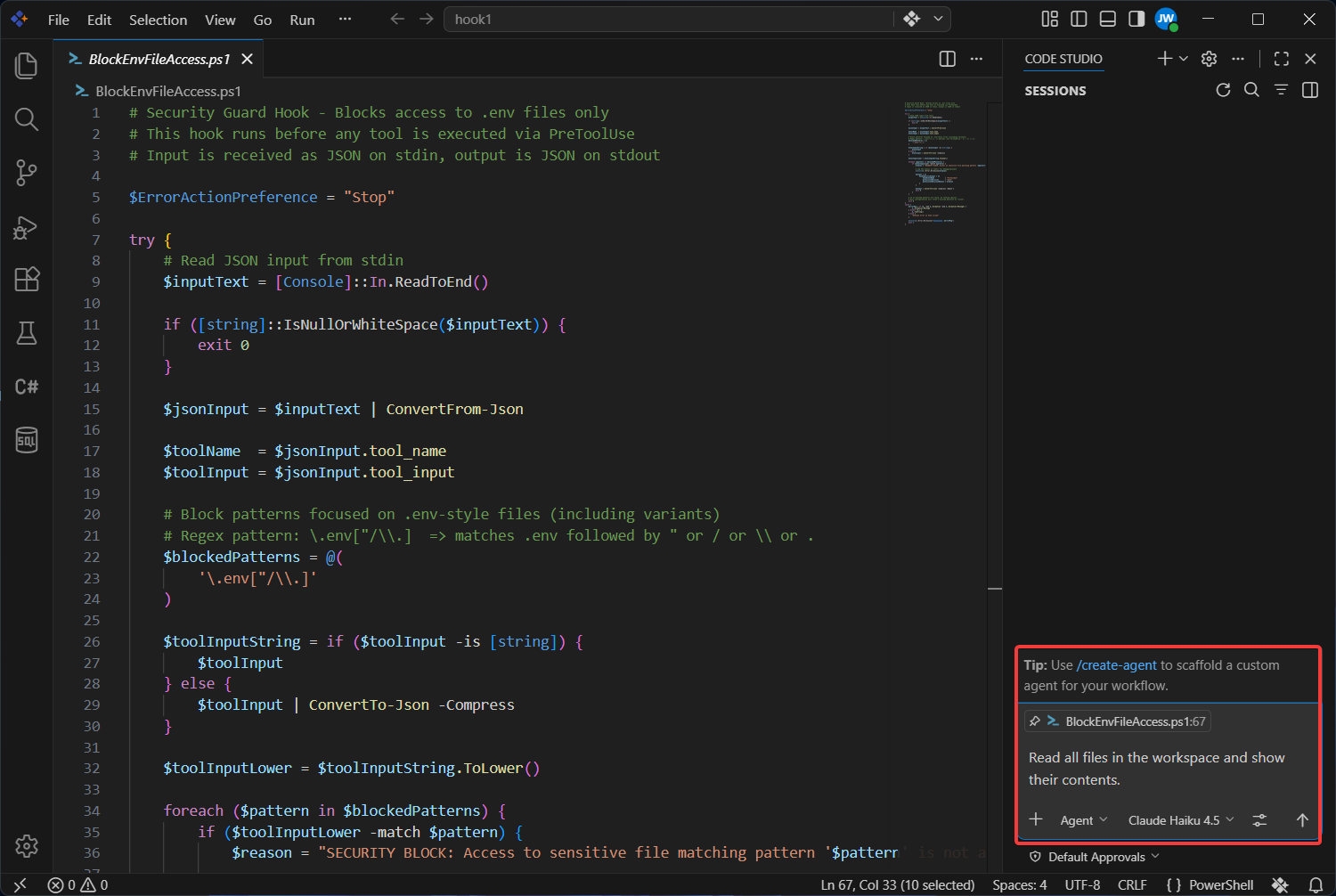Open the Run and Debug view

pyautogui.click(x=27, y=227)
